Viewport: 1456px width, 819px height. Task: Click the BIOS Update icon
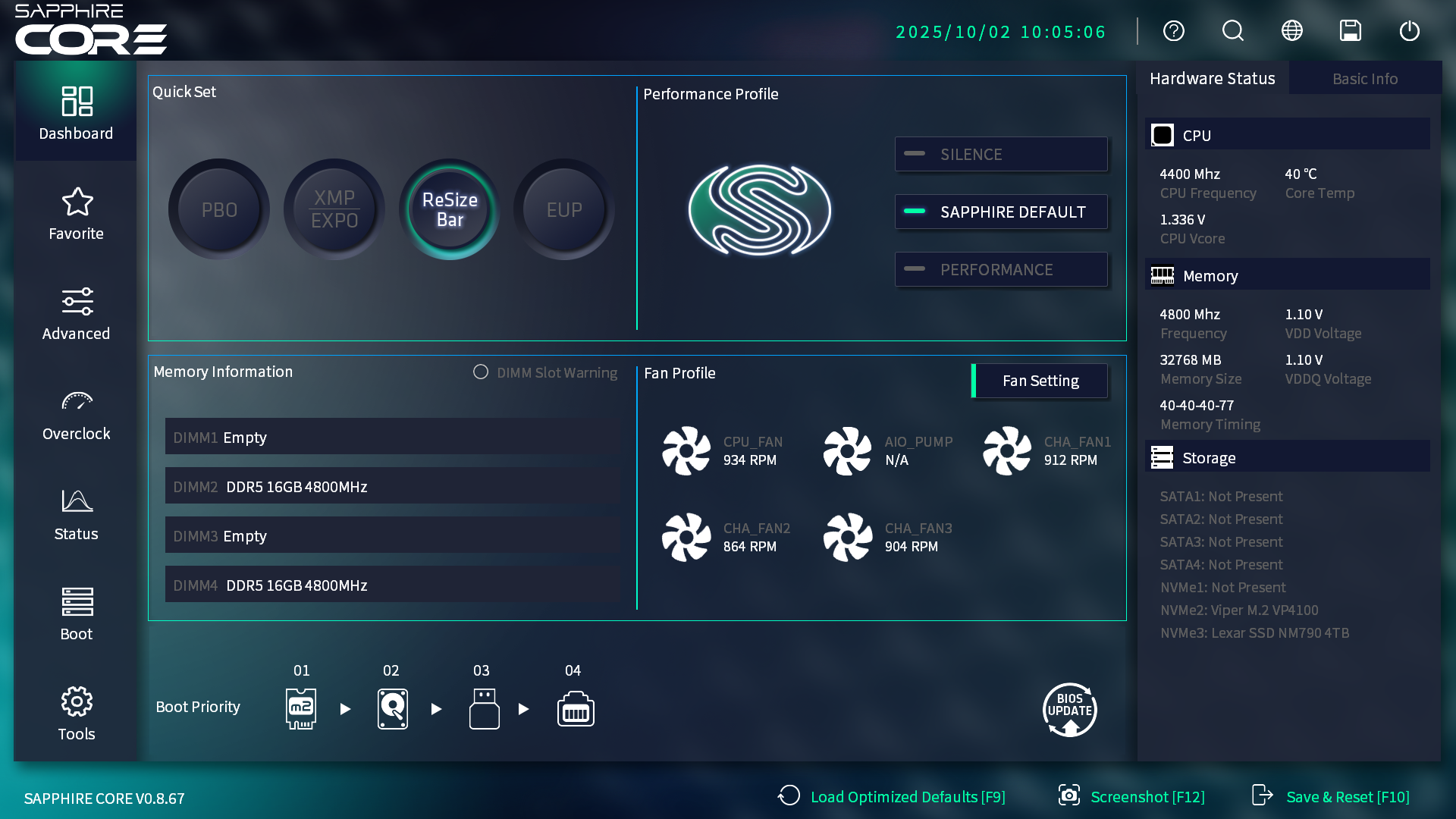[1069, 710]
